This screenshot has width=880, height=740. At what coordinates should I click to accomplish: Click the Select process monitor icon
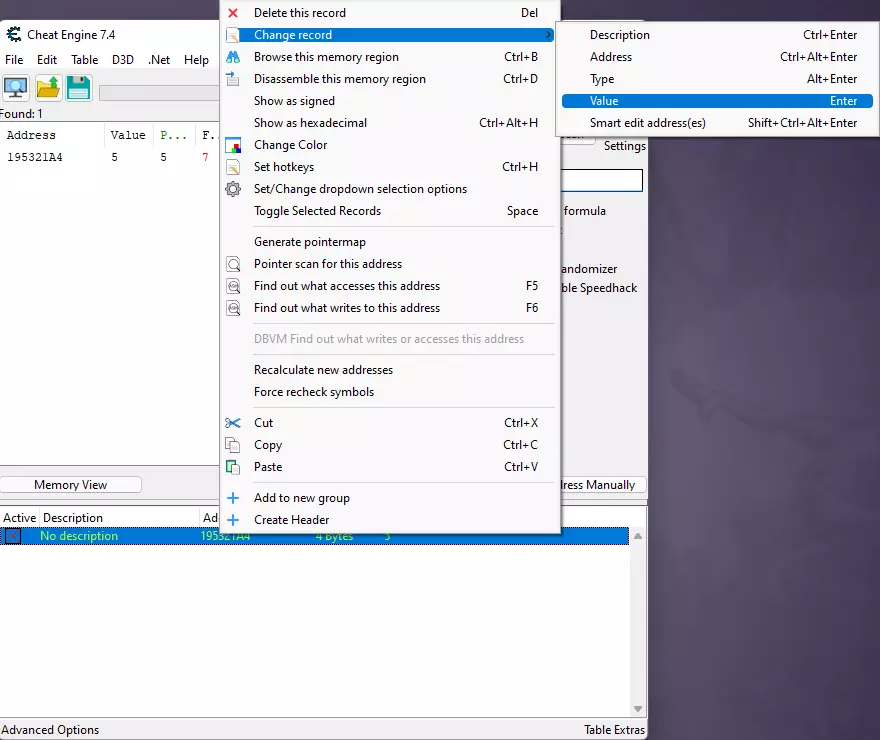16,88
